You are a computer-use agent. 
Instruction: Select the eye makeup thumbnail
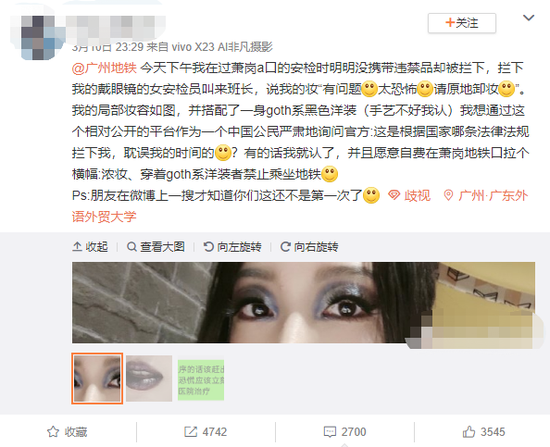(x=97, y=378)
